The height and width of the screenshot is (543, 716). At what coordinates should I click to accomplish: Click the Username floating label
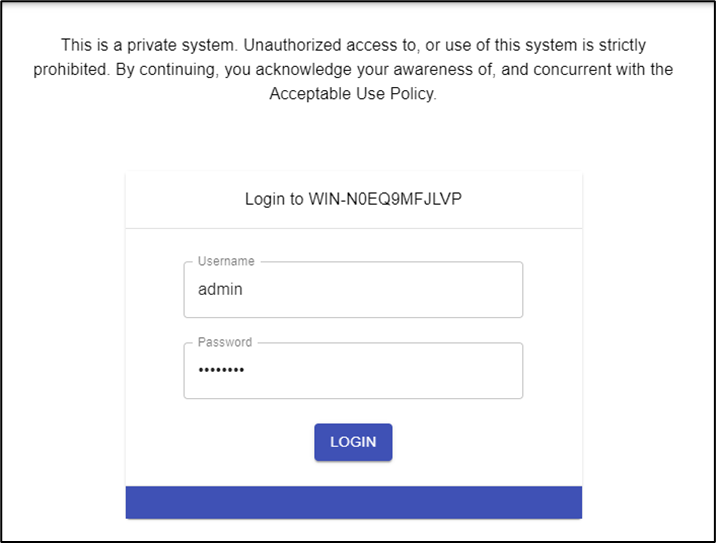226,261
